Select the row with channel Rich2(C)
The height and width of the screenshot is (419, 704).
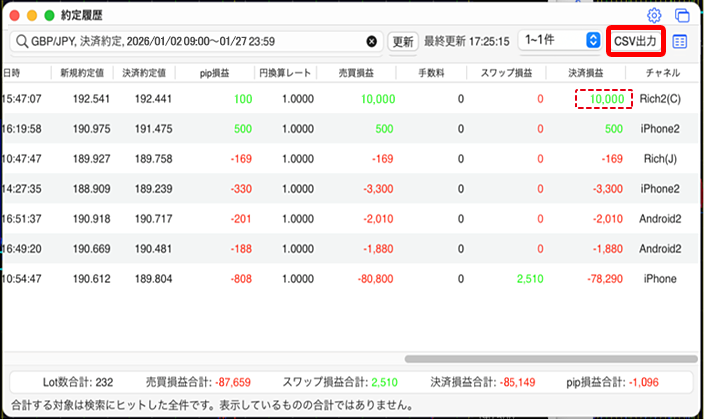coord(350,99)
